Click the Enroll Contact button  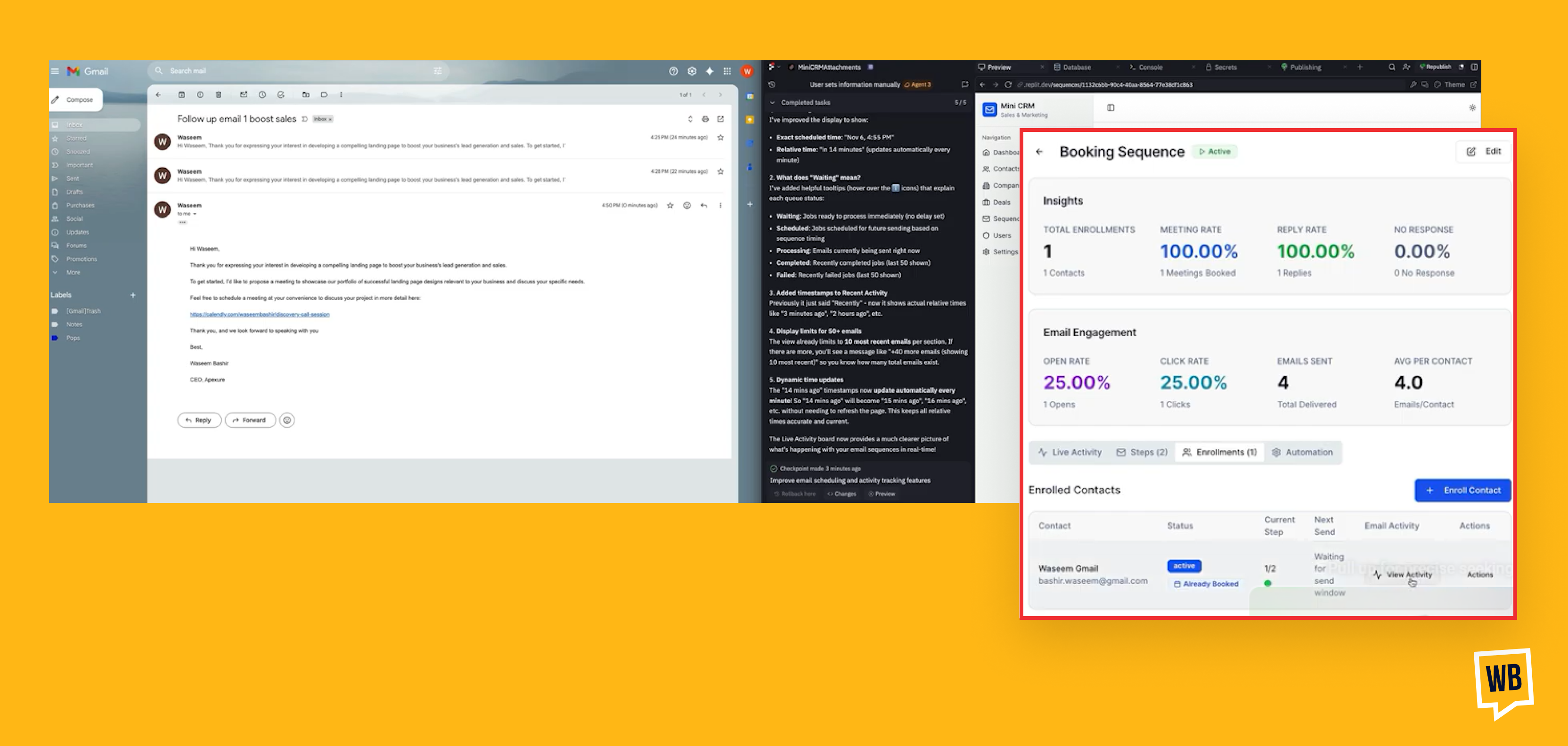pos(1462,490)
